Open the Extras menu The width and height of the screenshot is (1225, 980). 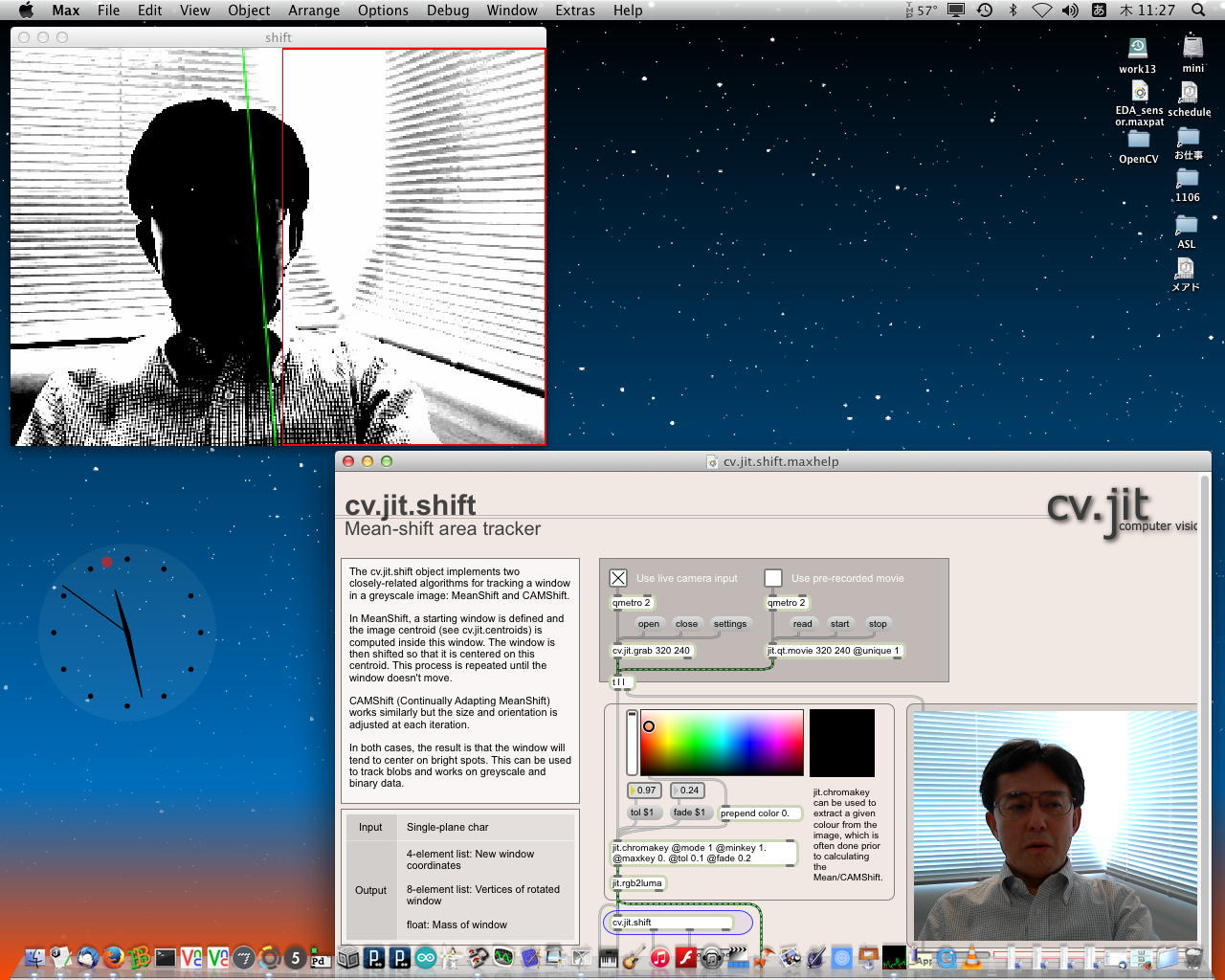[x=574, y=11]
